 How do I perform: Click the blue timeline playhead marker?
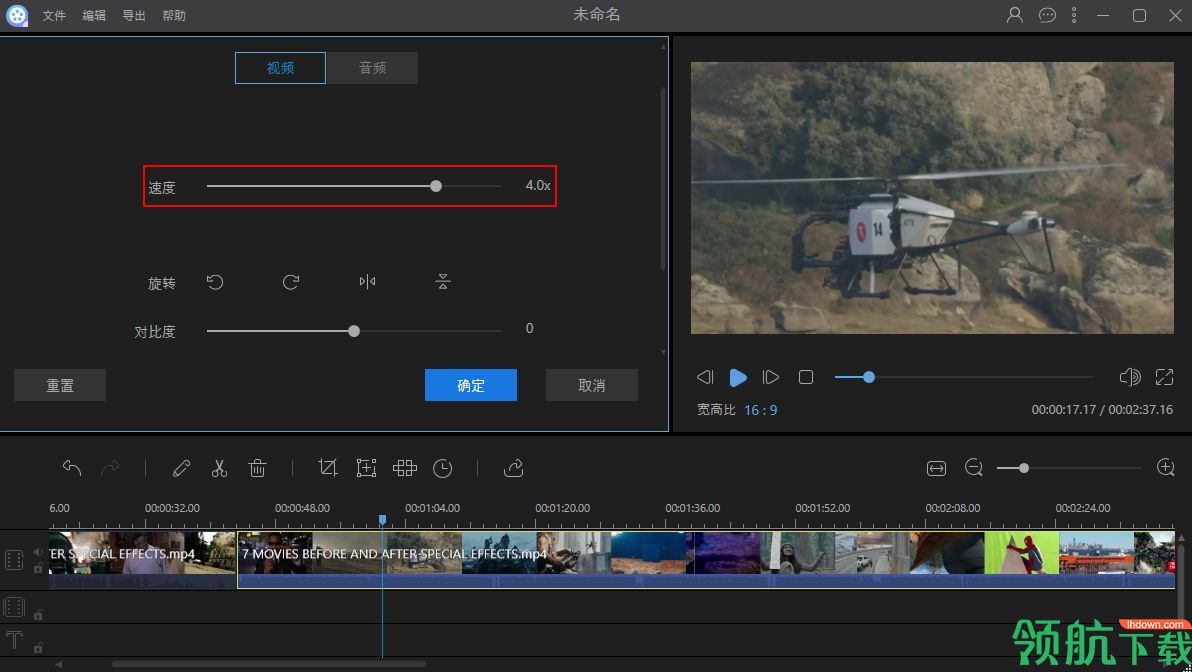[x=382, y=520]
